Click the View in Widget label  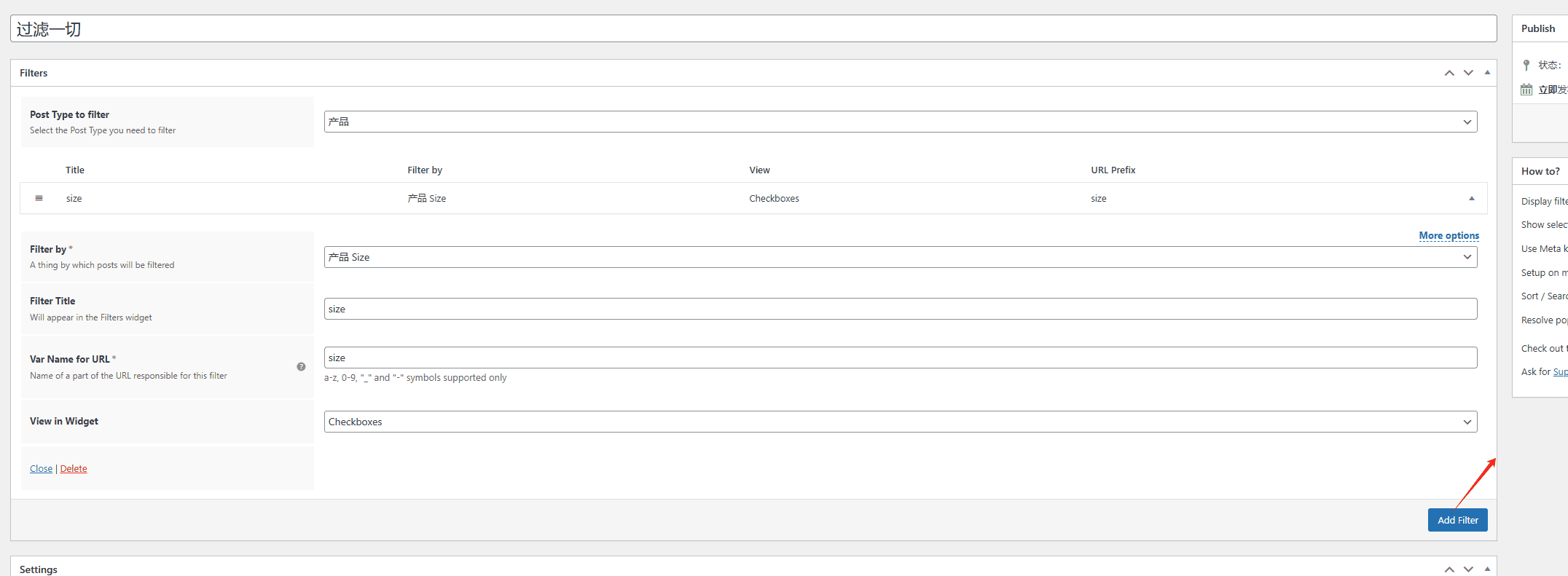[64, 421]
